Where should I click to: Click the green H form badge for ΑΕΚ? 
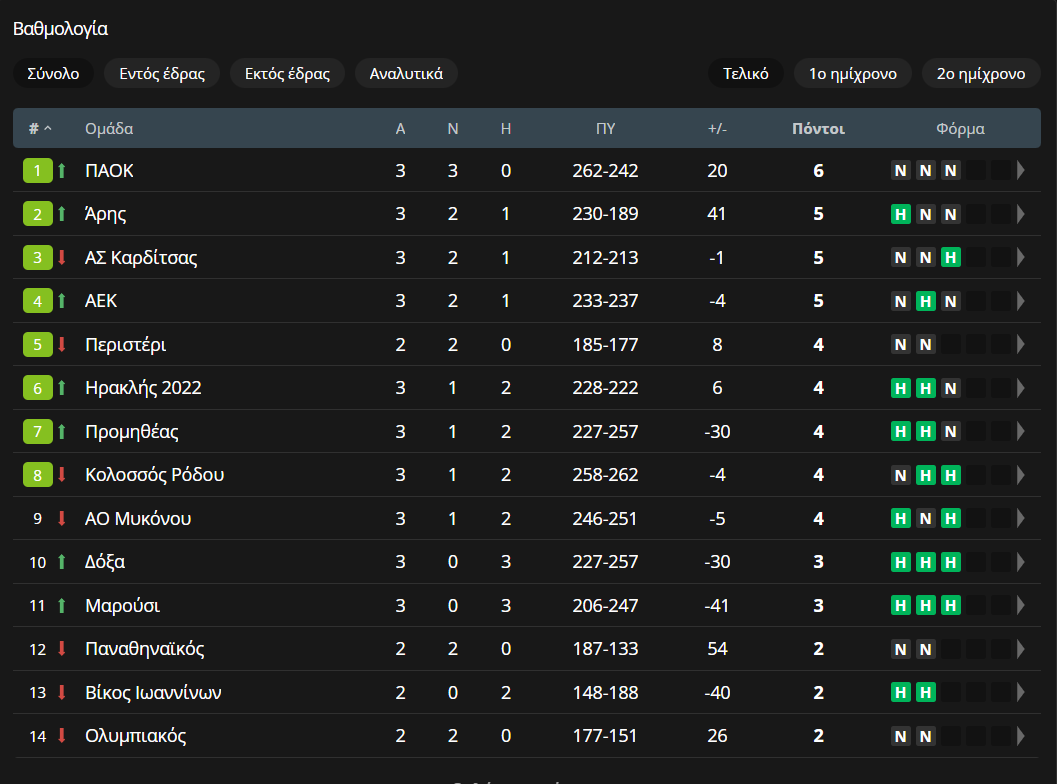(x=926, y=301)
